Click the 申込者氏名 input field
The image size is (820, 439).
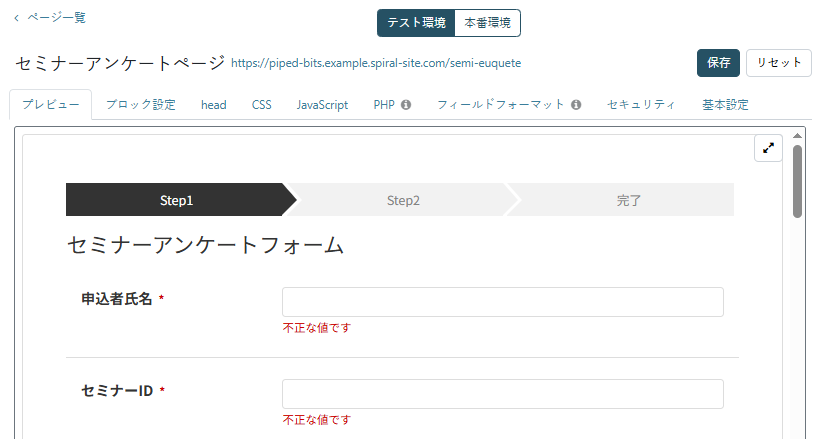point(503,302)
